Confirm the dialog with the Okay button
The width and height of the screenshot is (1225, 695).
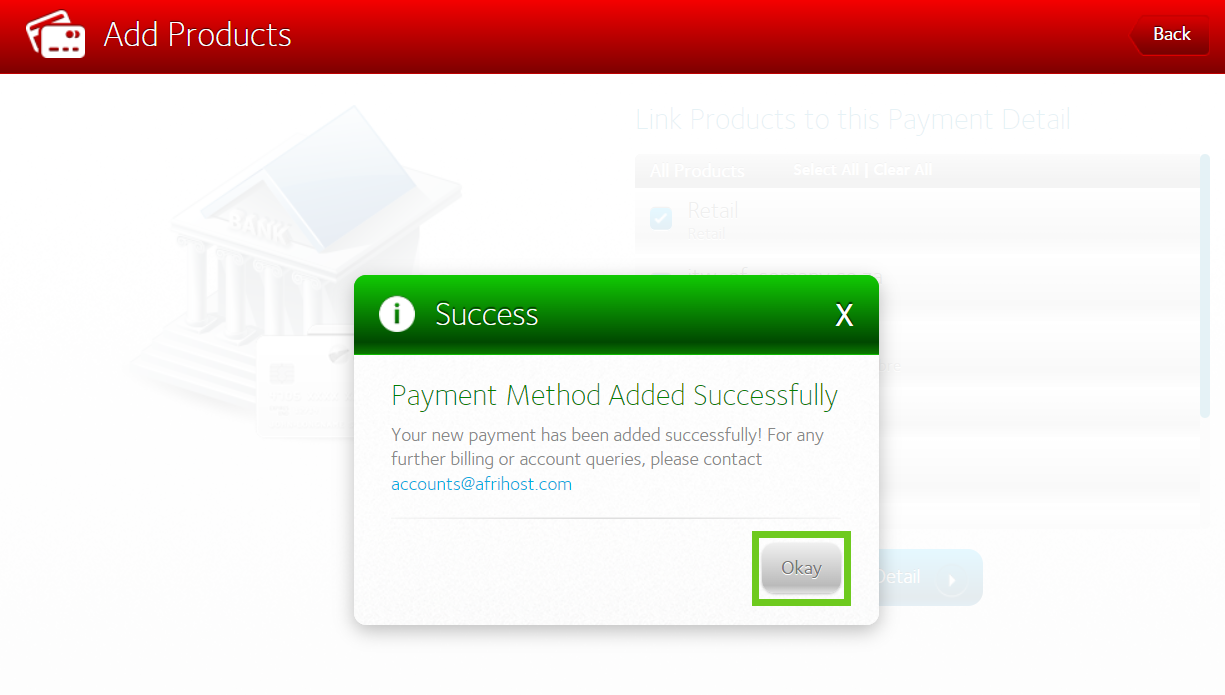(801, 567)
